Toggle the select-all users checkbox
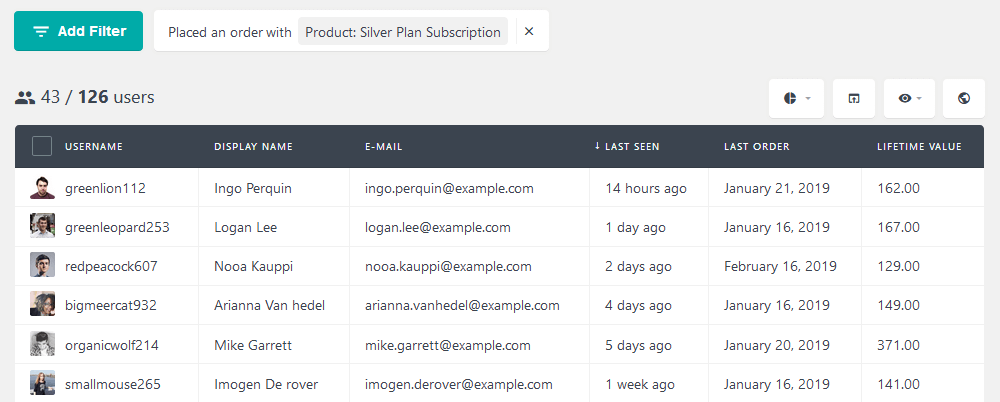The width and height of the screenshot is (1000, 402). pyautogui.click(x=42, y=146)
